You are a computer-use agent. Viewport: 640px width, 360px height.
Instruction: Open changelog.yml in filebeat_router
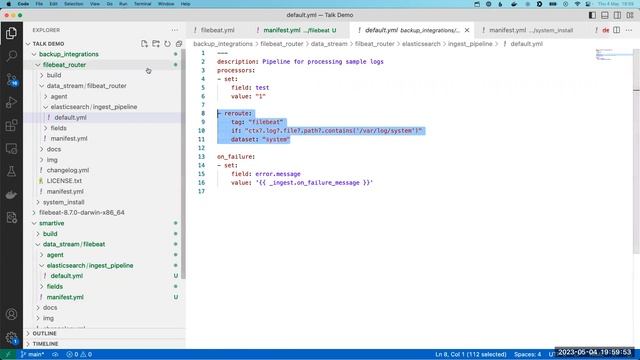pyautogui.click(x=68, y=170)
